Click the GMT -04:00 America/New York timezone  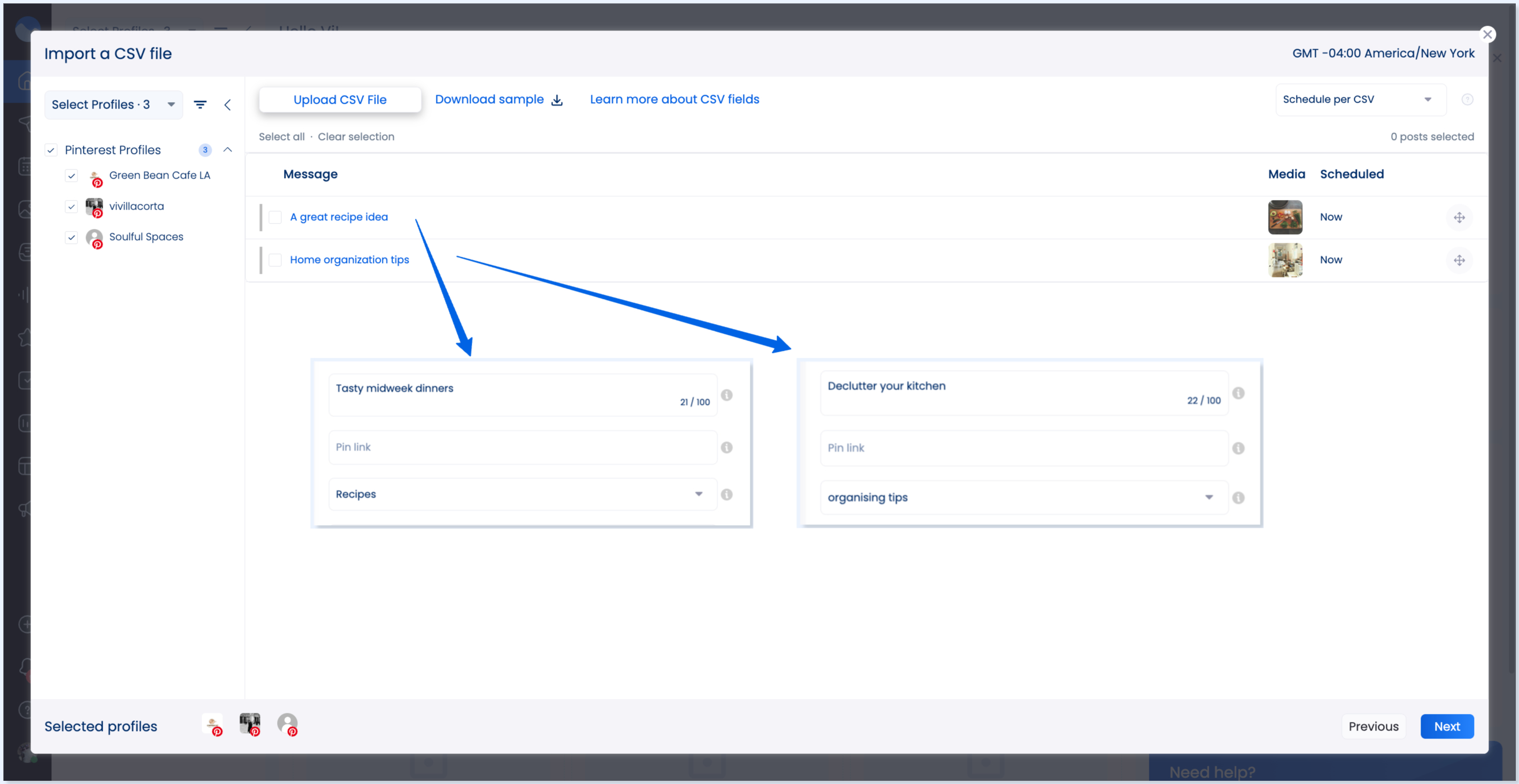click(x=1383, y=53)
